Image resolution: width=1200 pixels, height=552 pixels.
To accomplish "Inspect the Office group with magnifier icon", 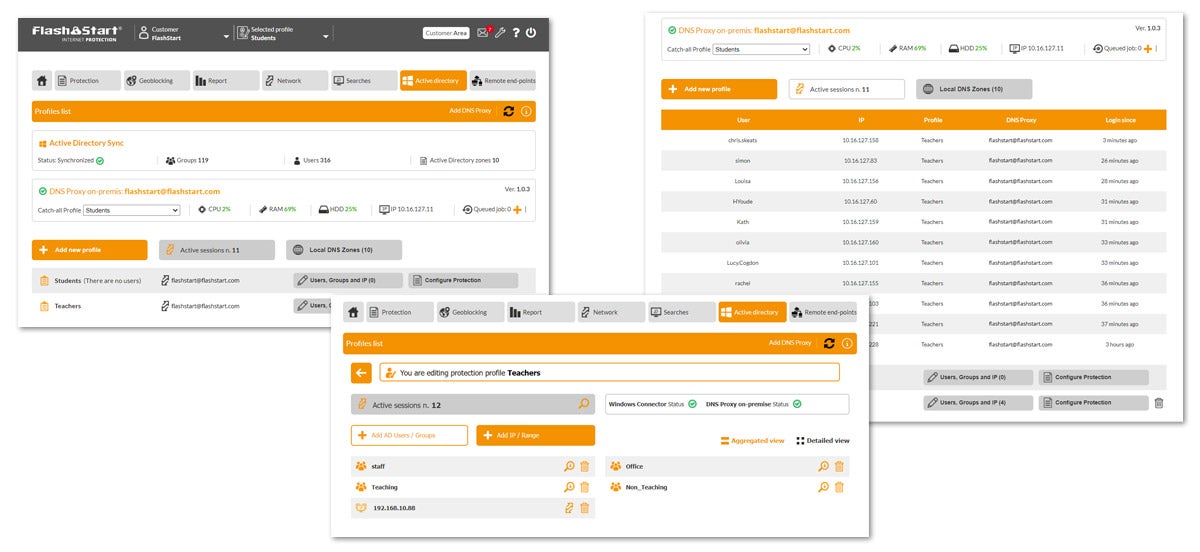I will pos(823,466).
